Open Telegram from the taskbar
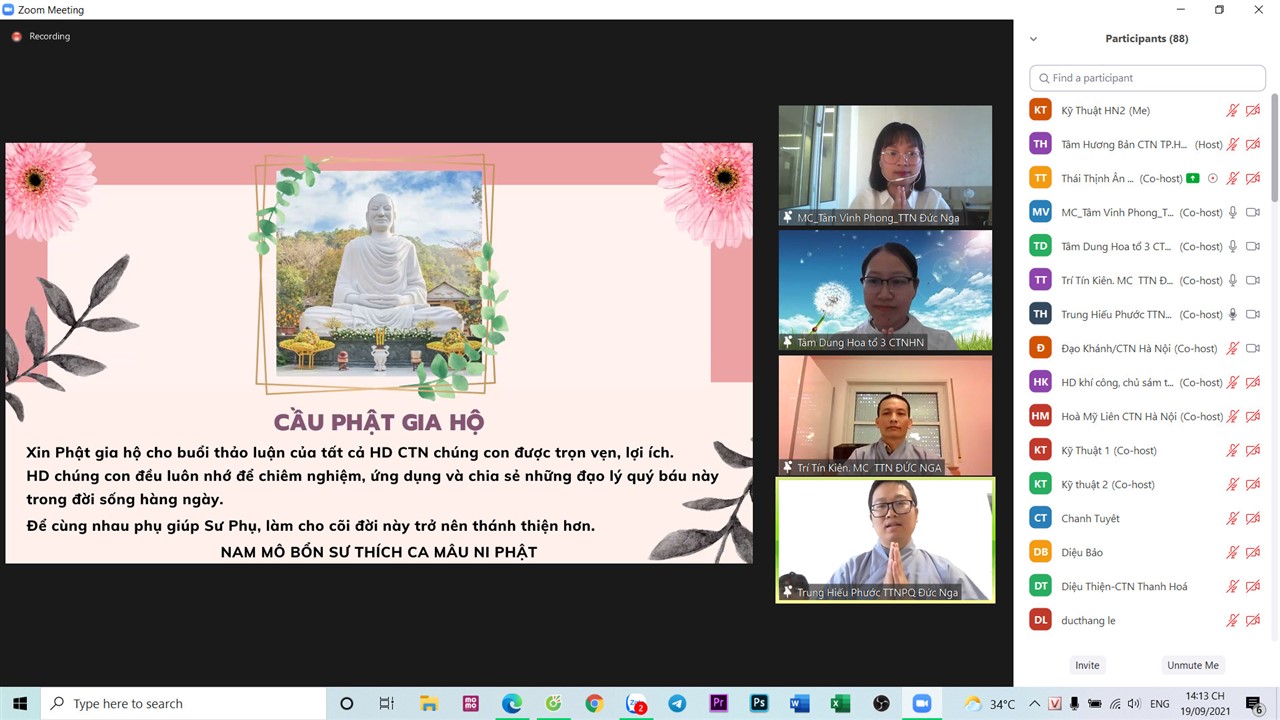The width and height of the screenshot is (1280, 720). 677,704
